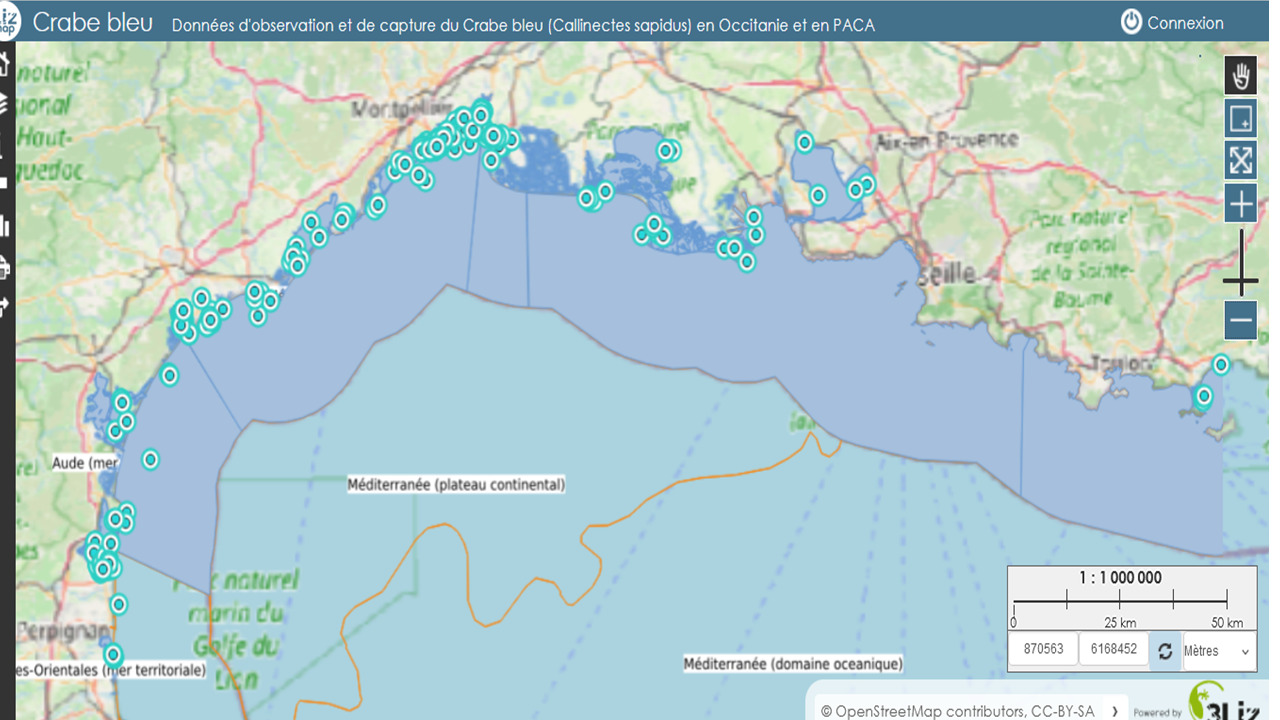Click the Lizmap logo in header
1280x720 pixels.
8,21
